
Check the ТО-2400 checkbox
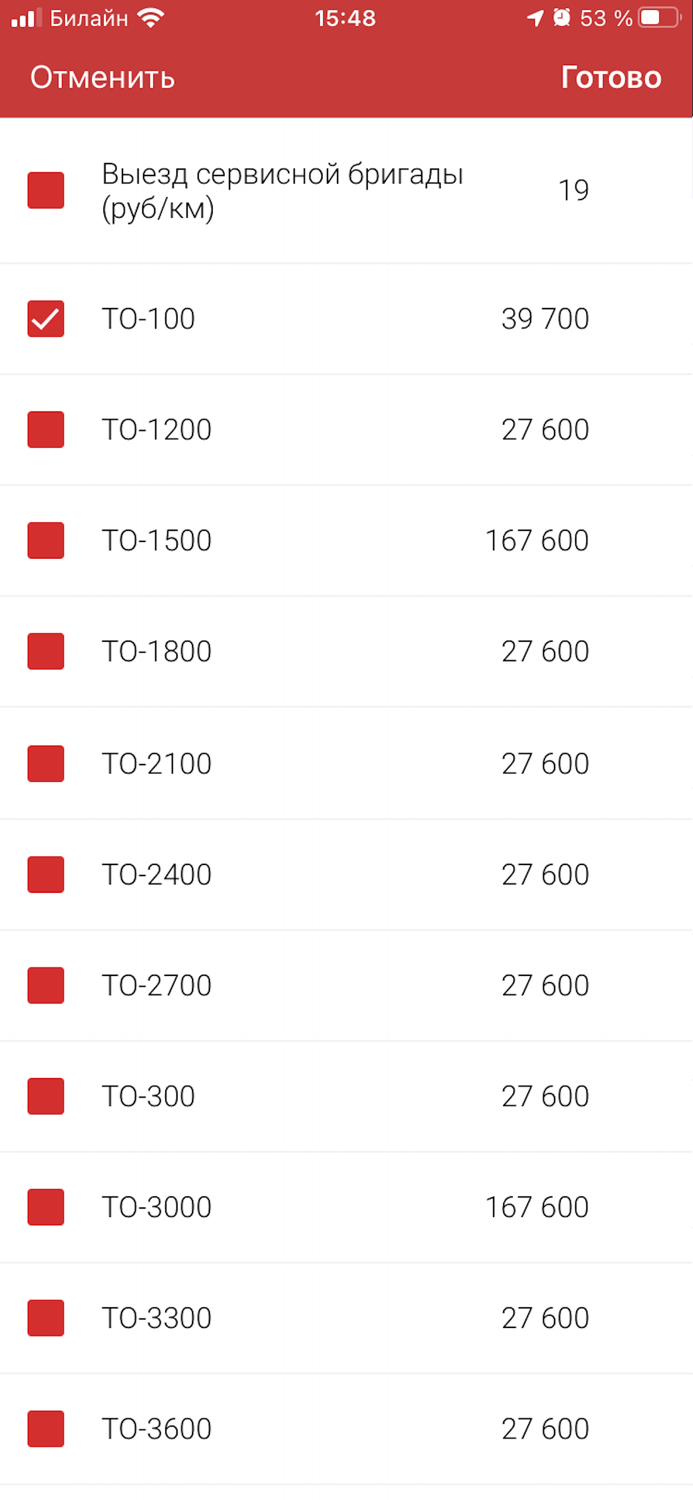pyautogui.click(x=46, y=875)
